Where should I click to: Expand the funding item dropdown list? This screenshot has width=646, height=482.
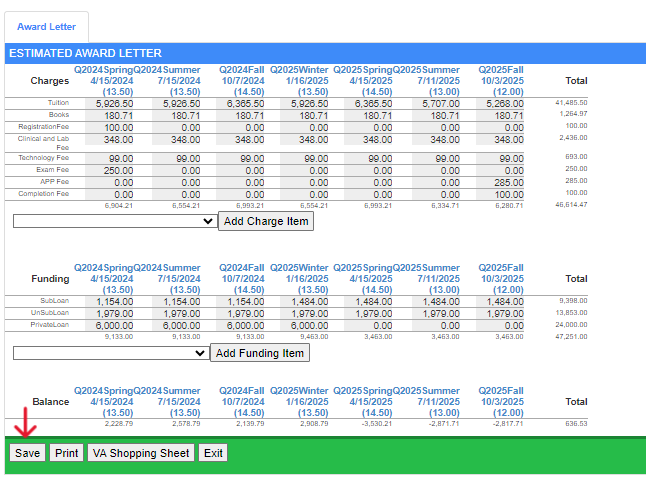click(x=111, y=353)
